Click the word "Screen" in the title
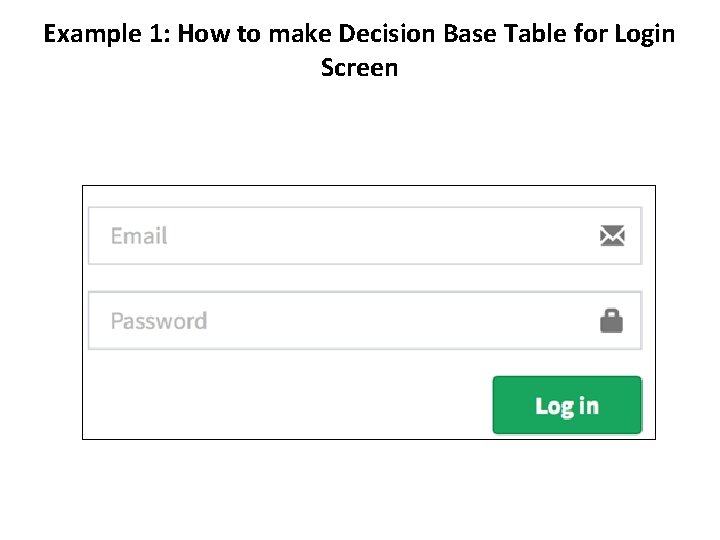720x540 pixels. [x=360, y=68]
